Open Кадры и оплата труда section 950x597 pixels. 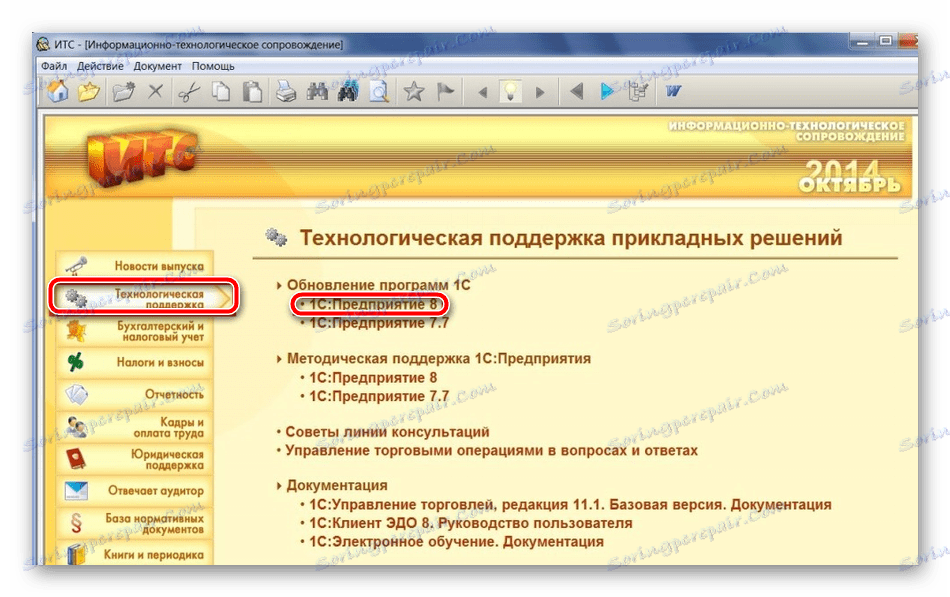pos(135,427)
